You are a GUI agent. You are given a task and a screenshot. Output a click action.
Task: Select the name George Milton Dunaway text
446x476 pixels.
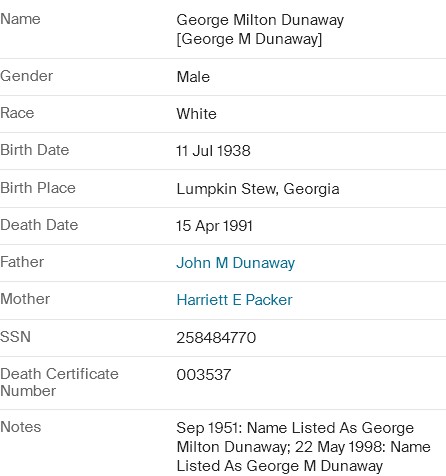pos(260,20)
